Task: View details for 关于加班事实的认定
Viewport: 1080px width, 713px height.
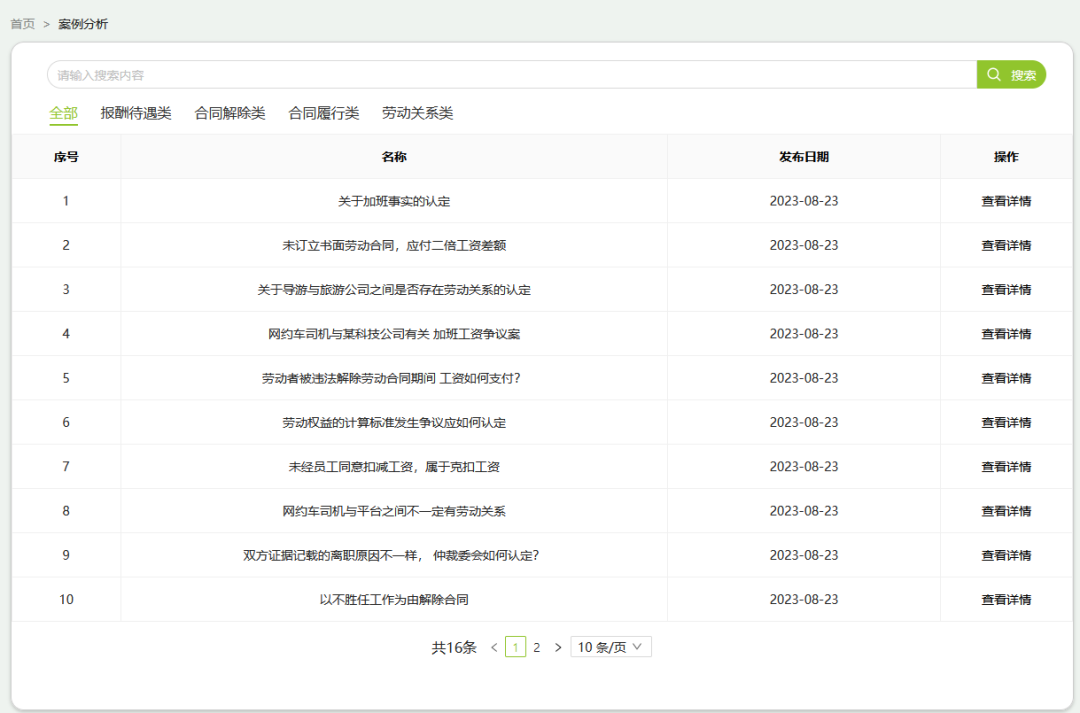Action: pyautogui.click(x=1006, y=201)
